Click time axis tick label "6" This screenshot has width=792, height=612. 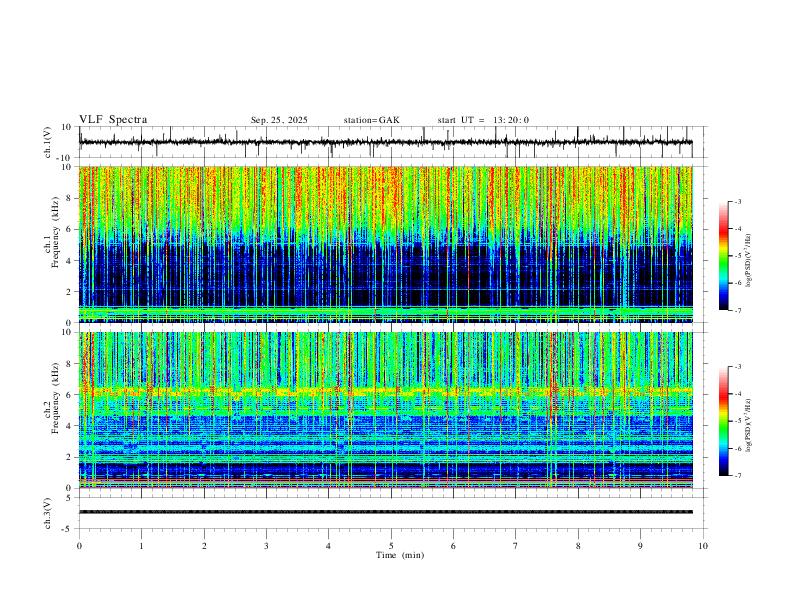pos(453,546)
